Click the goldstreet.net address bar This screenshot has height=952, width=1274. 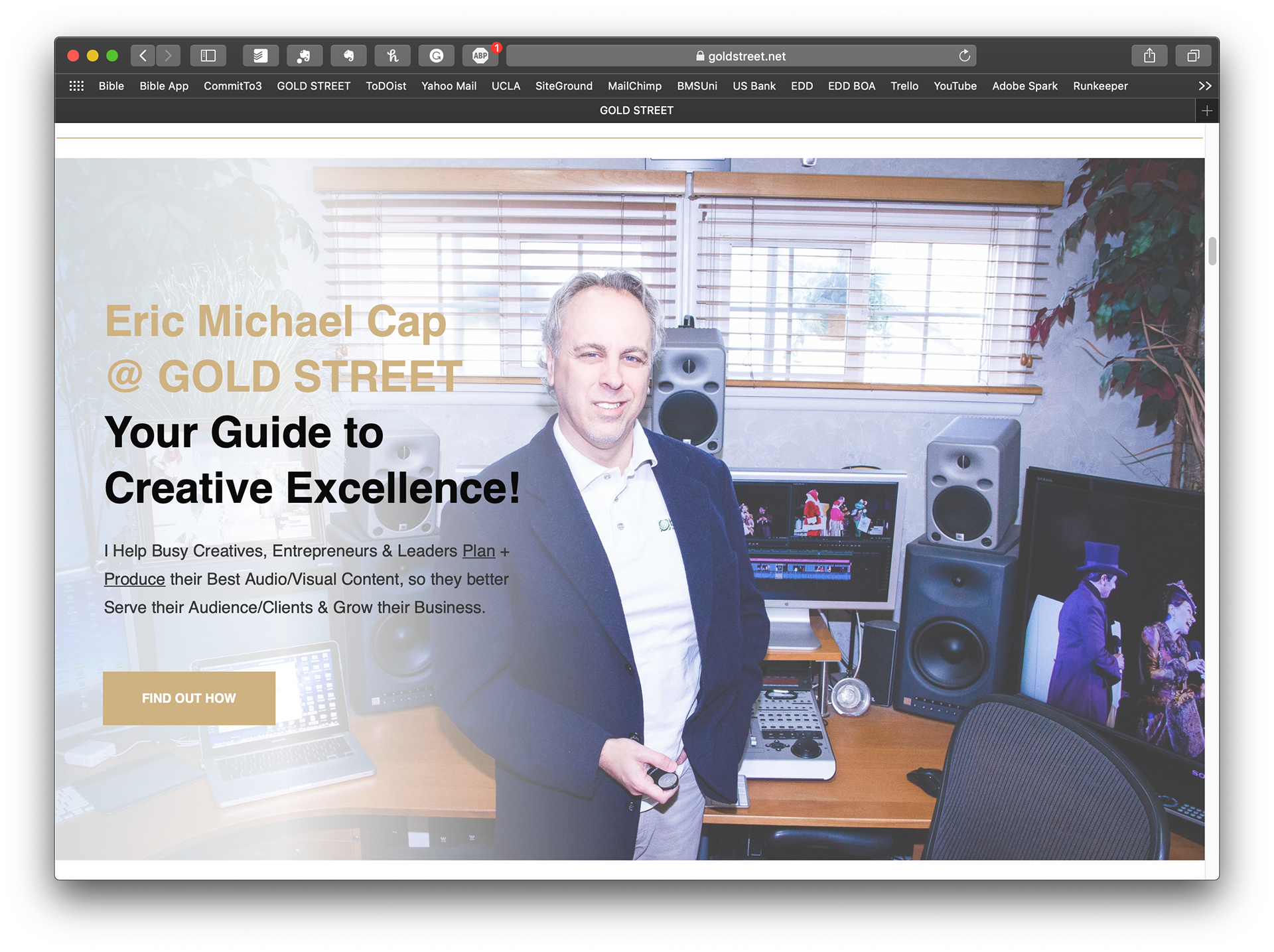741,56
